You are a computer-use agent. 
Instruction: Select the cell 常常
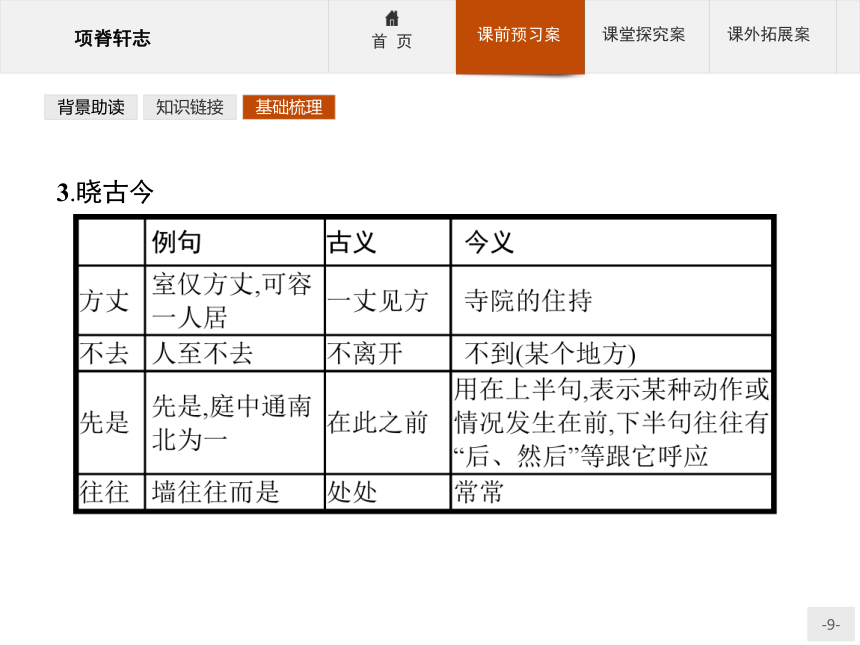pyautogui.click(x=611, y=492)
